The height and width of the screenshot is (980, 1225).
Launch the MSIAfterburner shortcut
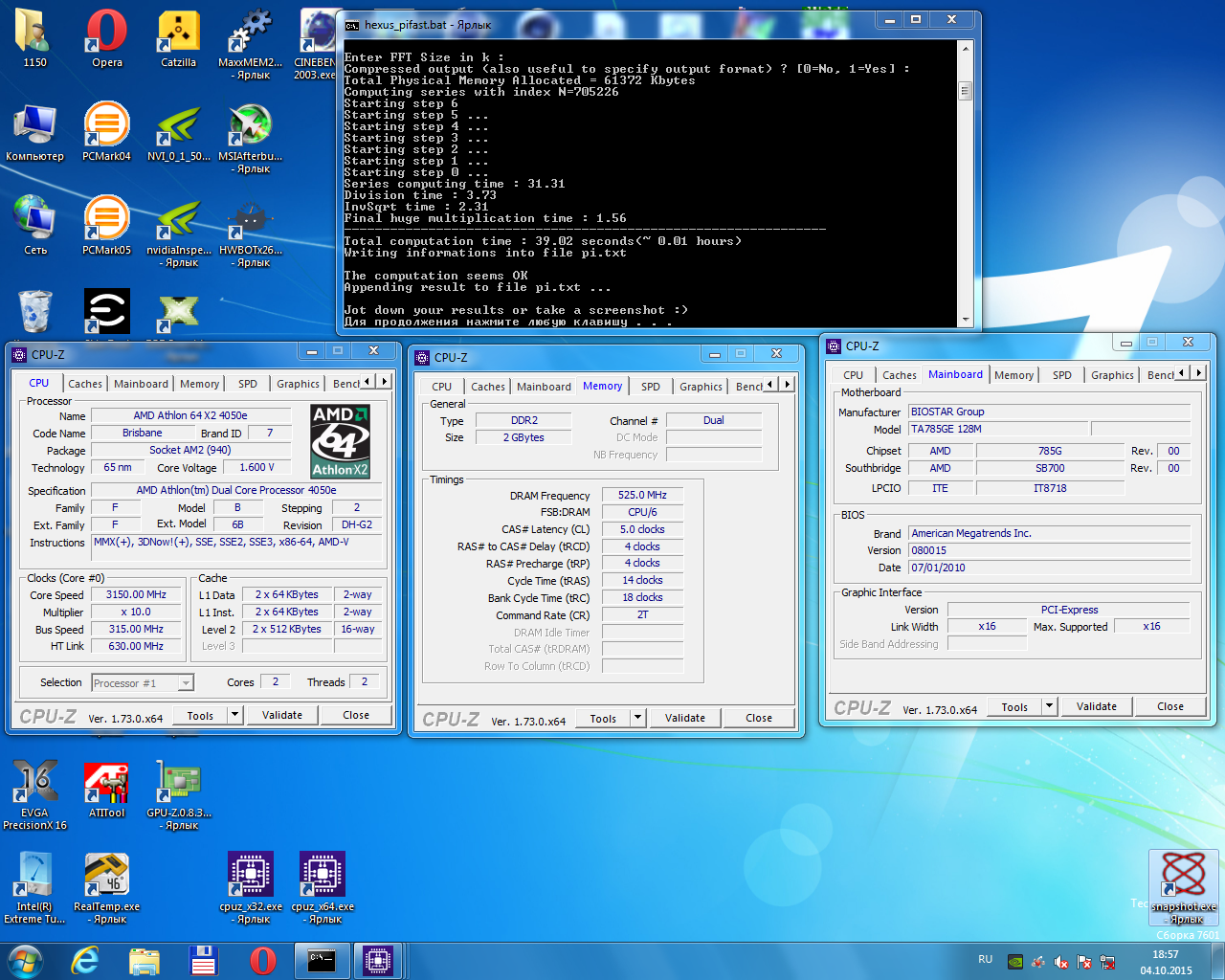pyautogui.click(x=251, y=137)
